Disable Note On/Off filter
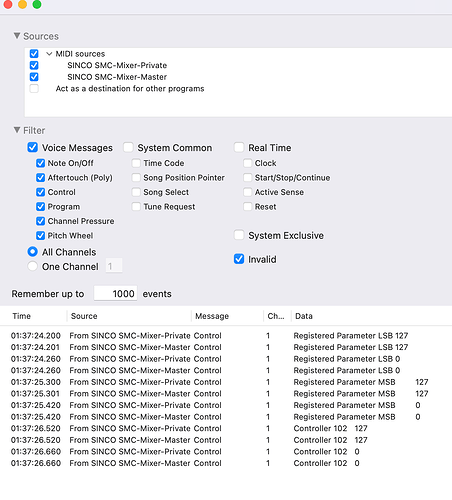Screen dimensions: 452x500 coord(40,163)
